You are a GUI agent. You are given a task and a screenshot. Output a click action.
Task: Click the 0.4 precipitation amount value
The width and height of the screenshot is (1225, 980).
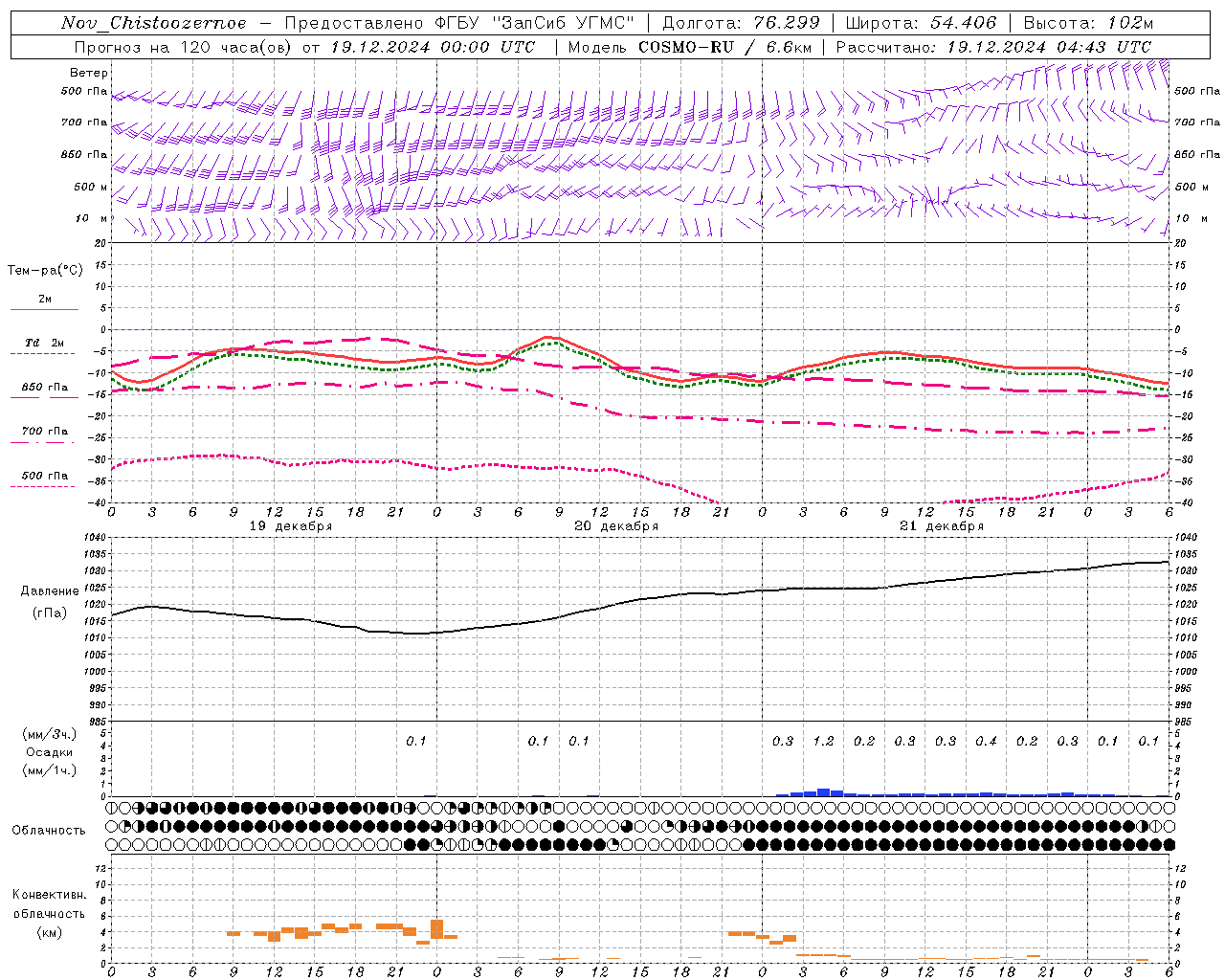pyautogui.click(x=986, y=741)
